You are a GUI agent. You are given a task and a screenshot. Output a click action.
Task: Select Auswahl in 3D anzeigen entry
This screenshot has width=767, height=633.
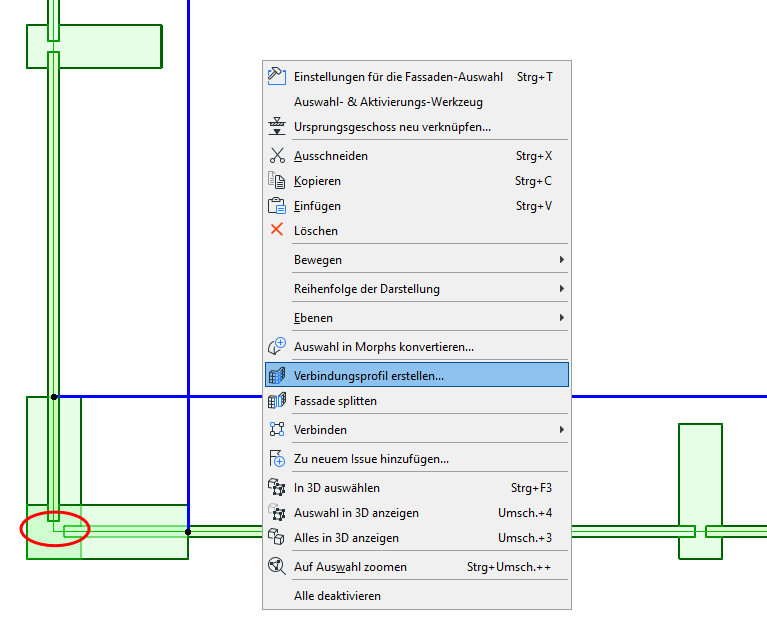coord(417,513)
